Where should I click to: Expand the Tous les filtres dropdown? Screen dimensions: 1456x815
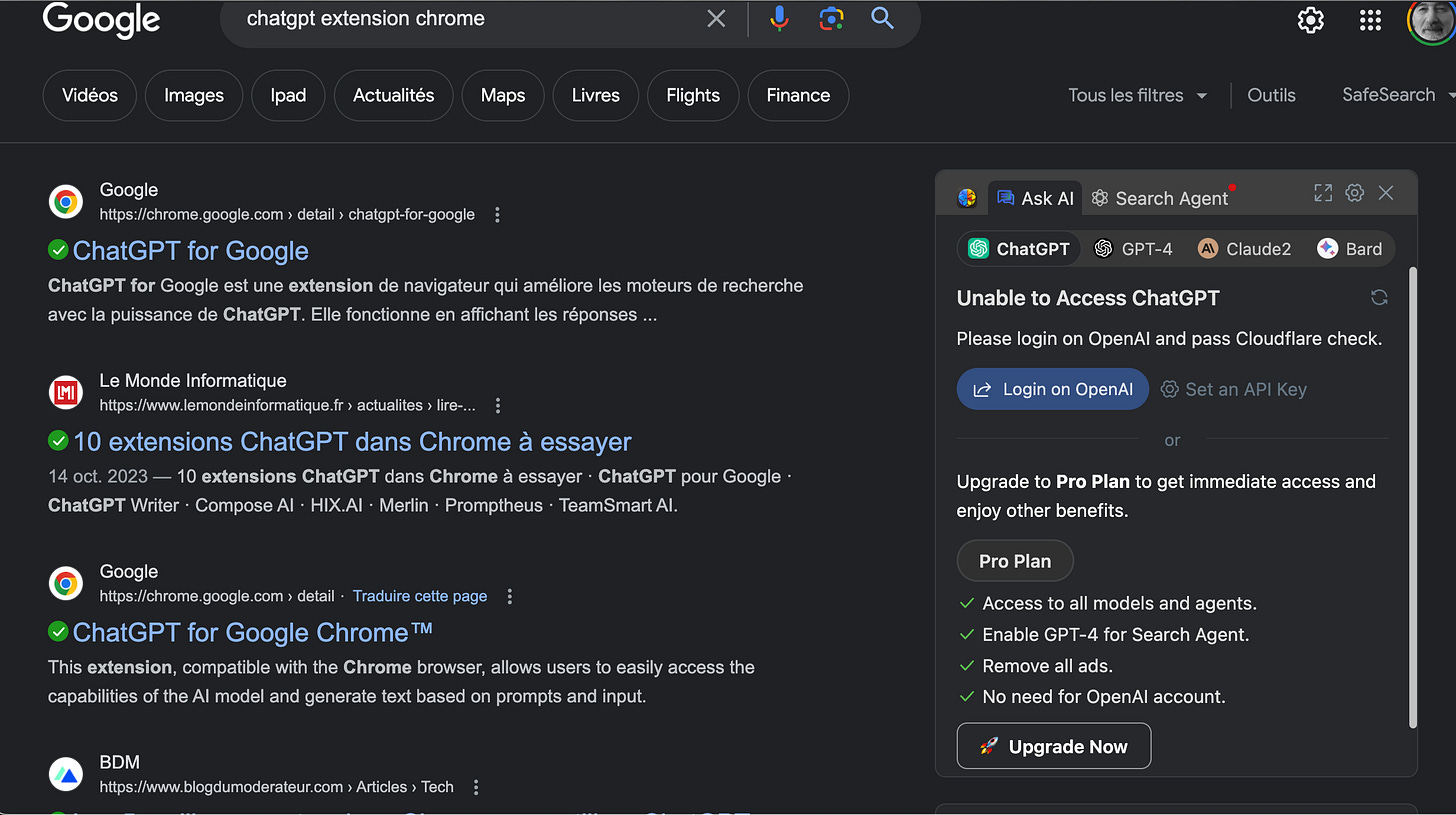pyautogui.click(x=1138, y=95)
